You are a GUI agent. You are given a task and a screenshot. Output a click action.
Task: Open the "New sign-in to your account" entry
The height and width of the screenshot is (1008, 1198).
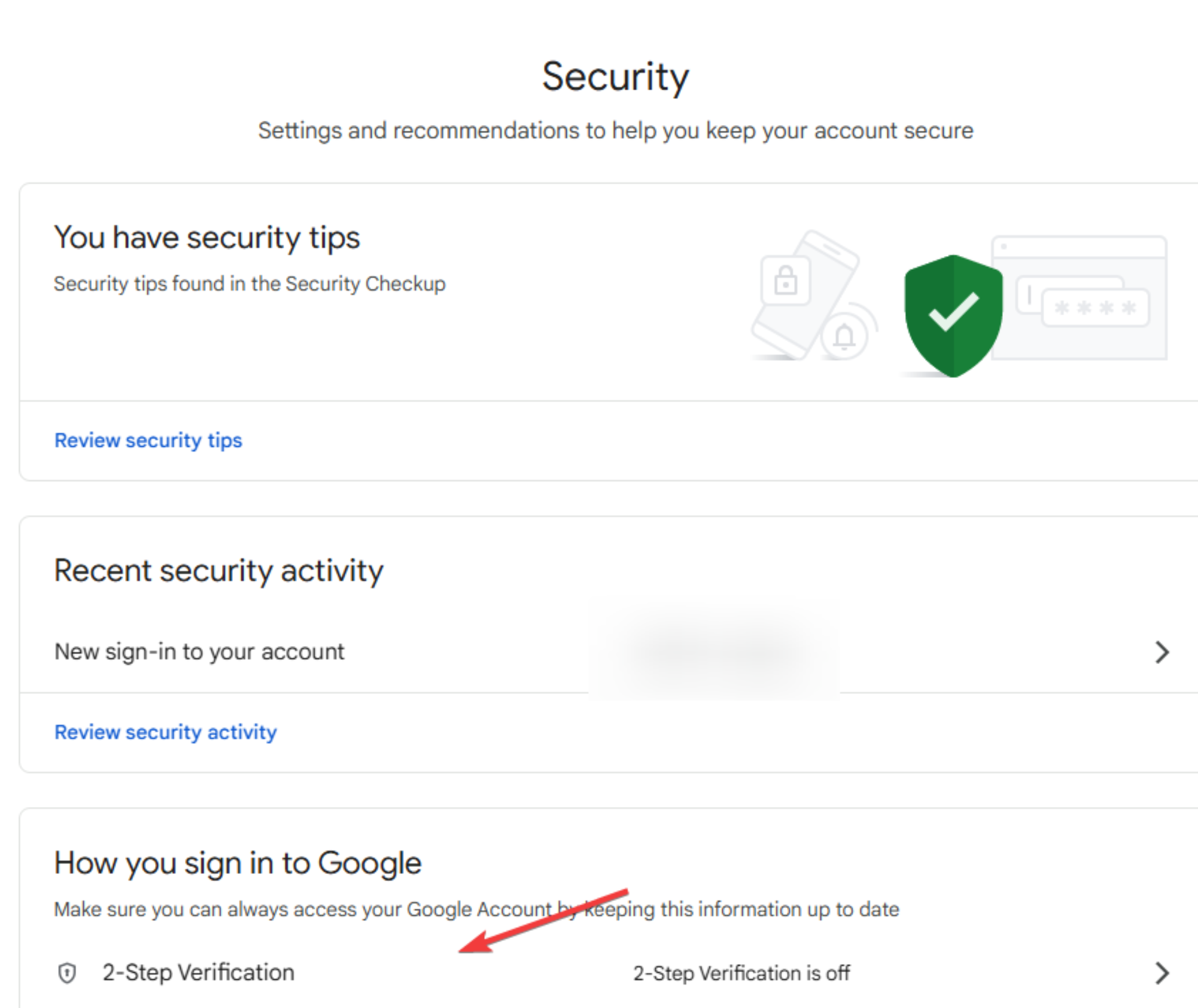(199, 651)
